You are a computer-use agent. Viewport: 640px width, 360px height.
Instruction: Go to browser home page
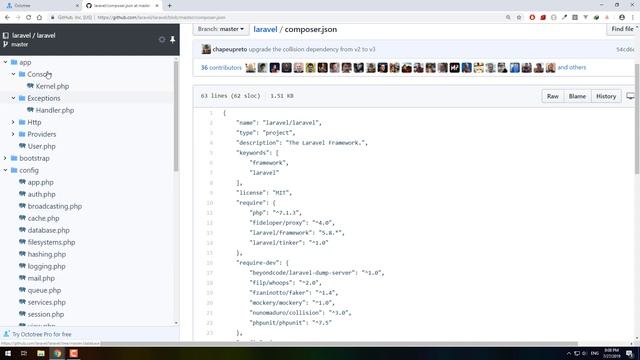coord(39,18)
